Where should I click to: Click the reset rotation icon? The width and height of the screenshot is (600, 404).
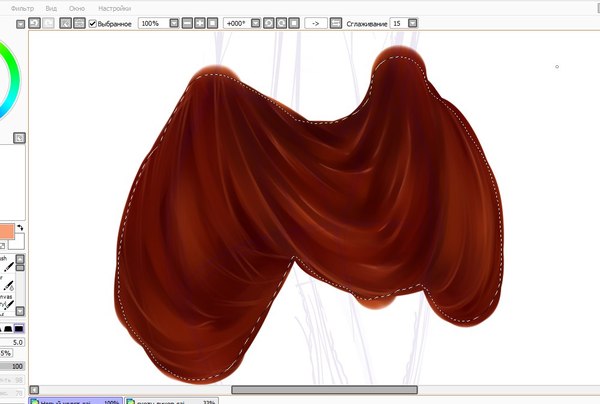pos(293,22)
